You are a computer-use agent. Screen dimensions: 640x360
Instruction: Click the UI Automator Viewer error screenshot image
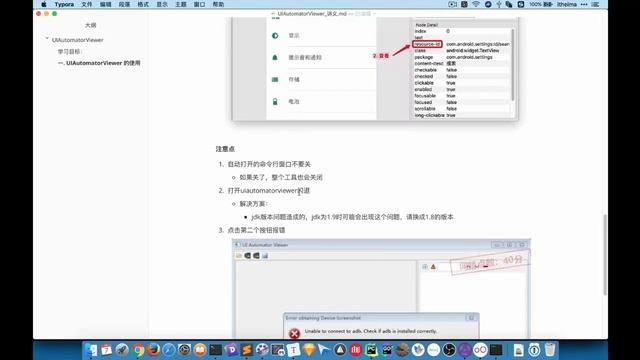(x=381, y=289)
